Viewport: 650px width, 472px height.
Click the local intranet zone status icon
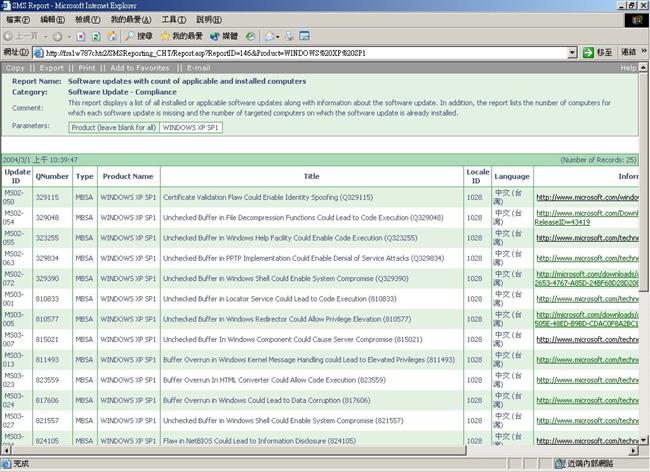pyautogui.click(x=560, y=463)
